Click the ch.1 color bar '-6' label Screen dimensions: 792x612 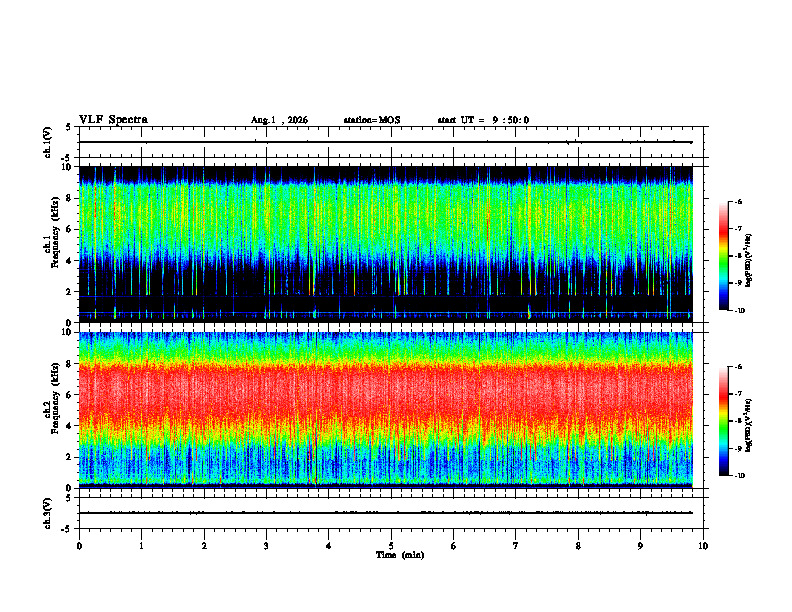[739, 202]
